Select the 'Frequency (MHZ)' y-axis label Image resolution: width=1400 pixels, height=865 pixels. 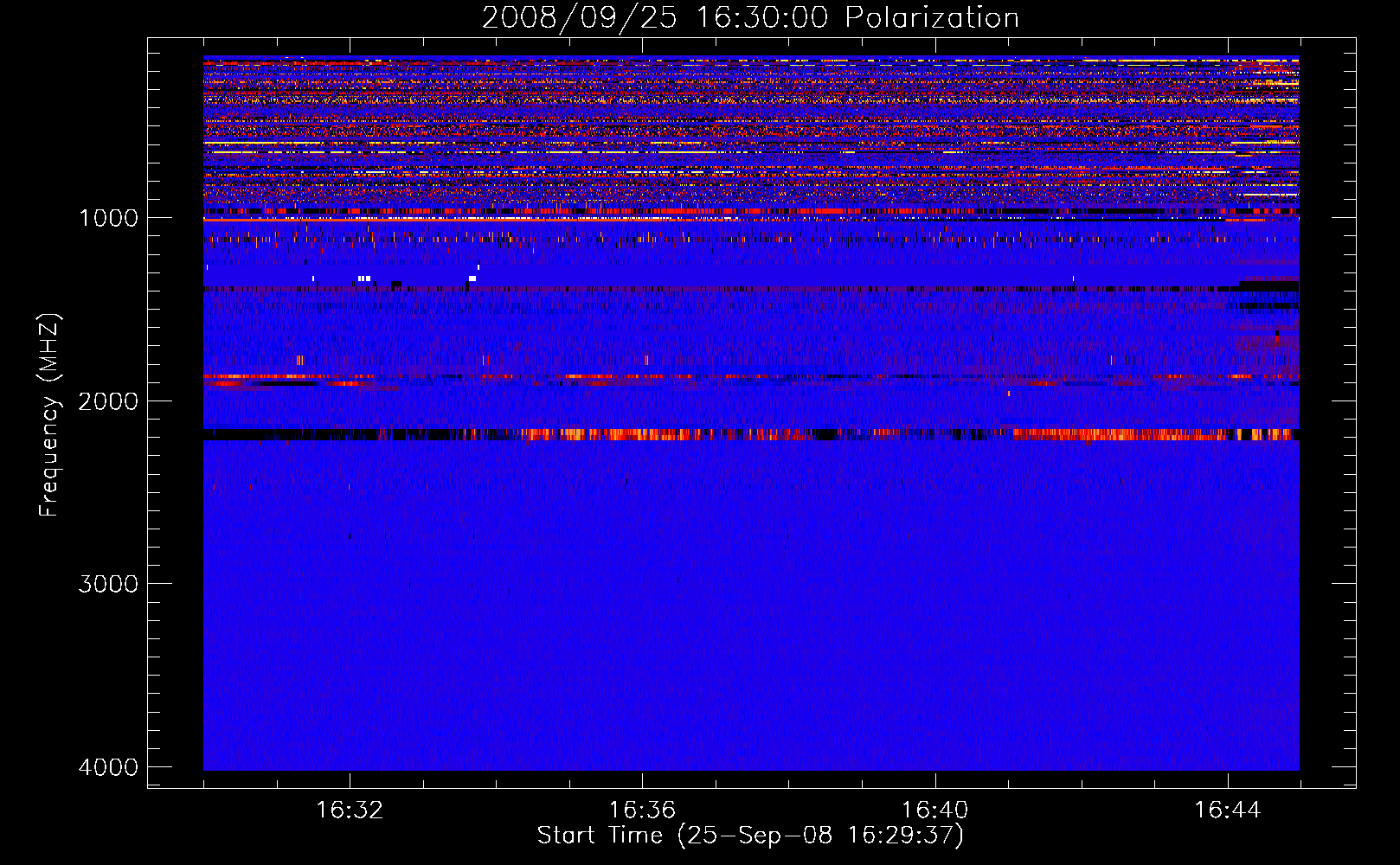coord(49,415)
